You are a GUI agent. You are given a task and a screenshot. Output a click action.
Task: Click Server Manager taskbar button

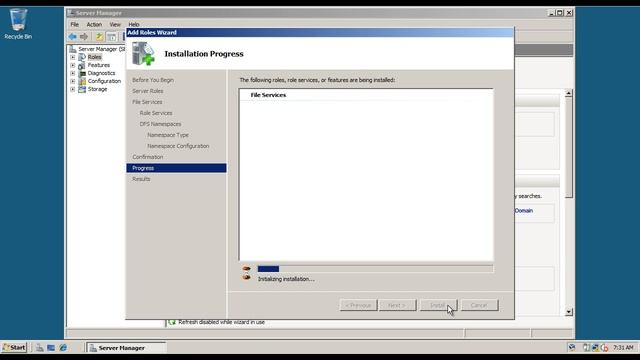point(127,348)
